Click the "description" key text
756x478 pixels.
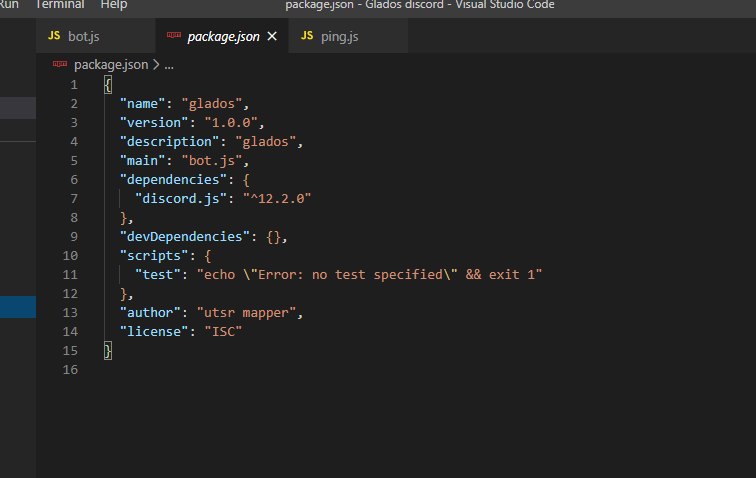point(169,142)
